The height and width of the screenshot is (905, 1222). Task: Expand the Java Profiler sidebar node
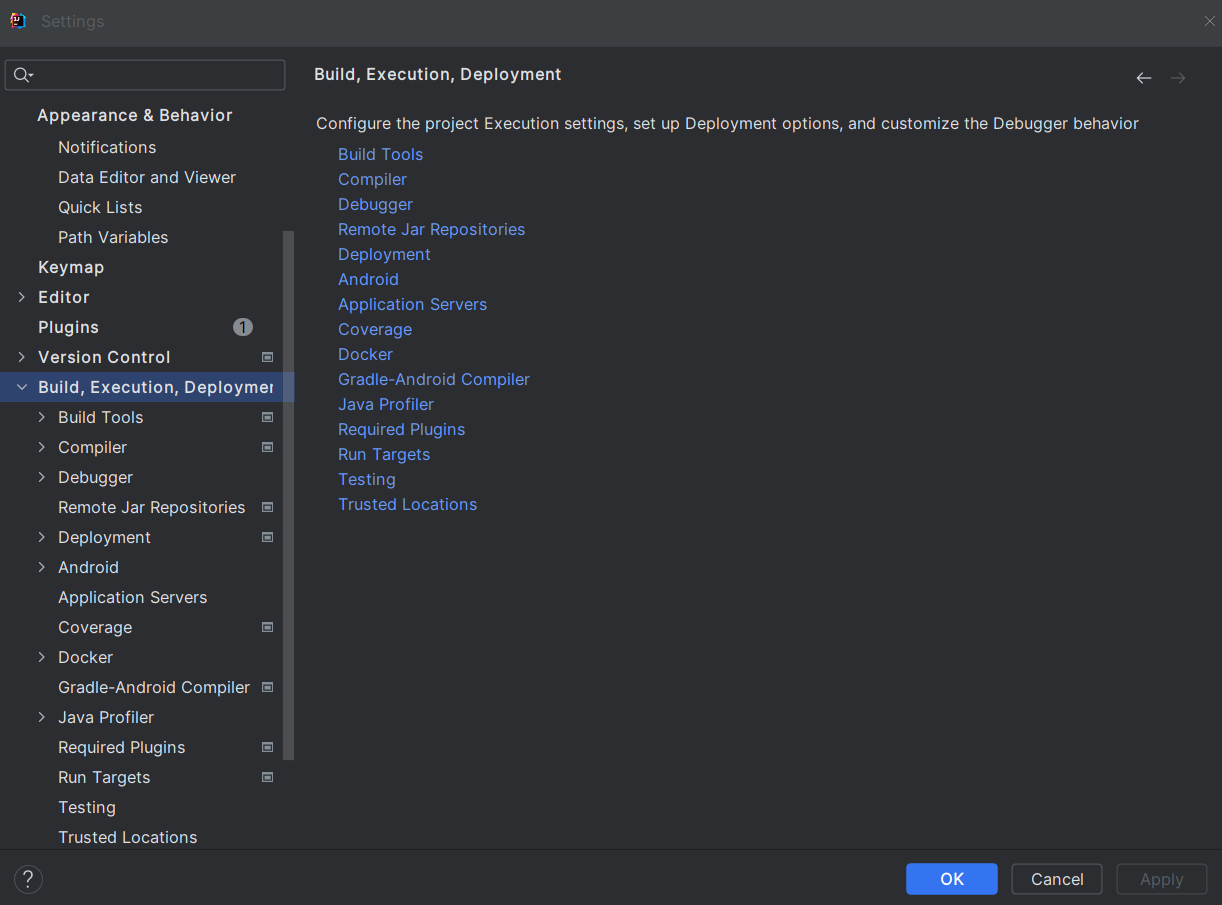42,717
